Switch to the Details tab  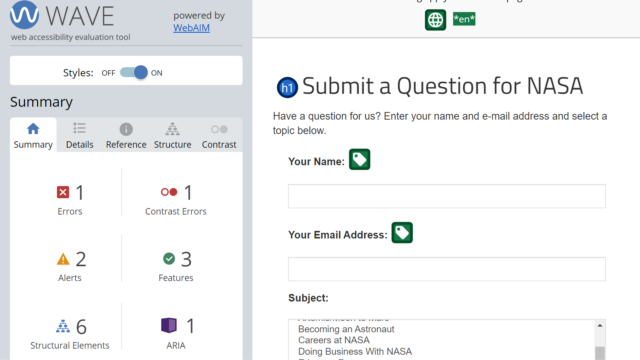[80, 136]
